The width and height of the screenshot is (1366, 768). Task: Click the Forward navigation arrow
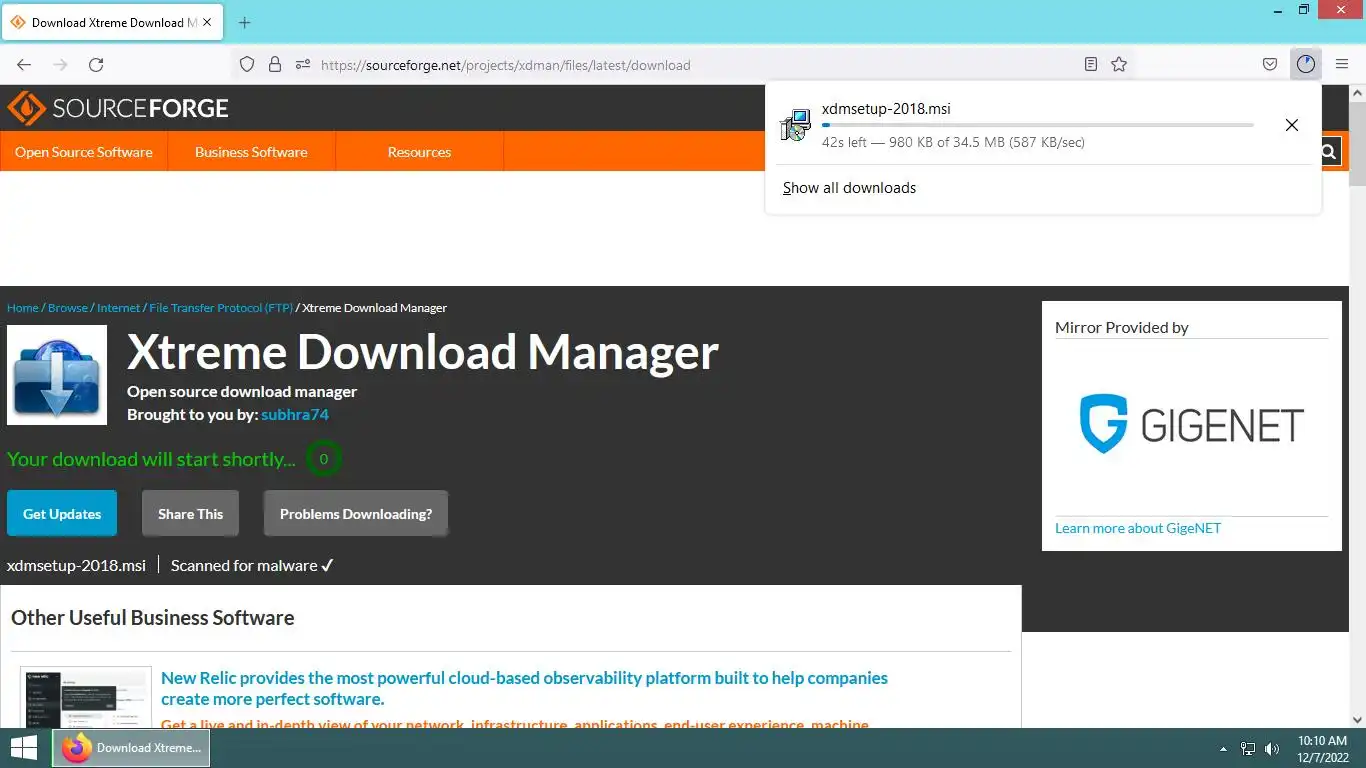click(x=60, y=65)
